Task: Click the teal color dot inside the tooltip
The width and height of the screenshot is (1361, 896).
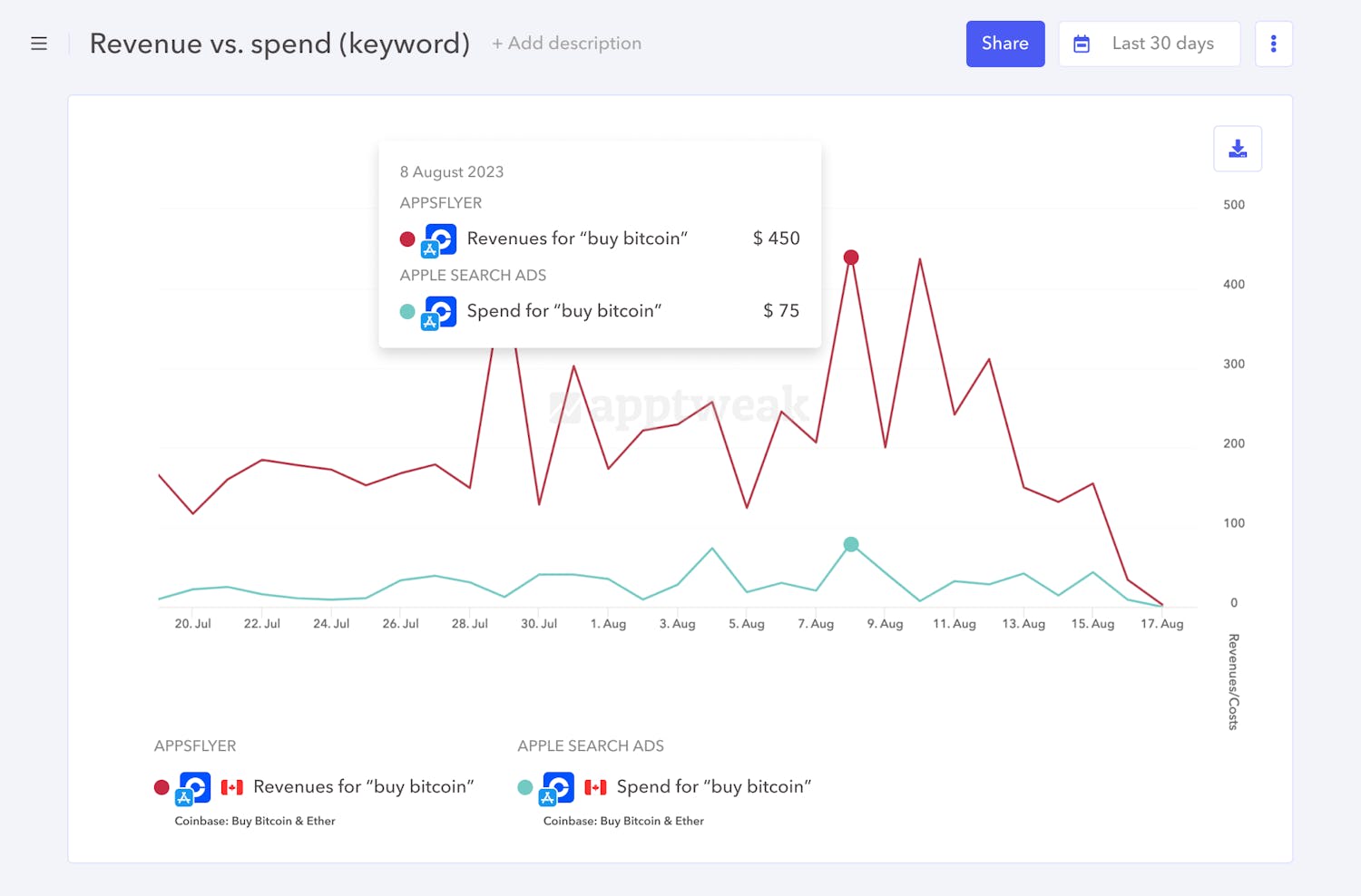Action: click(406, 311)
